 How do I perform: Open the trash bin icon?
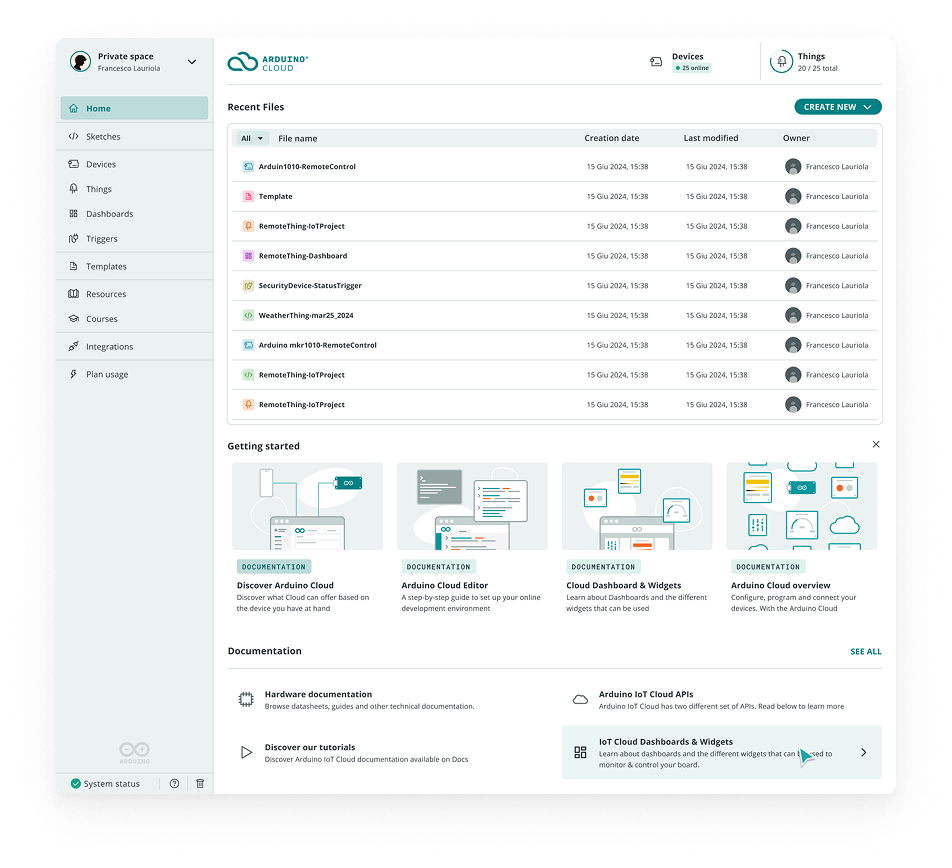point(200,783)
